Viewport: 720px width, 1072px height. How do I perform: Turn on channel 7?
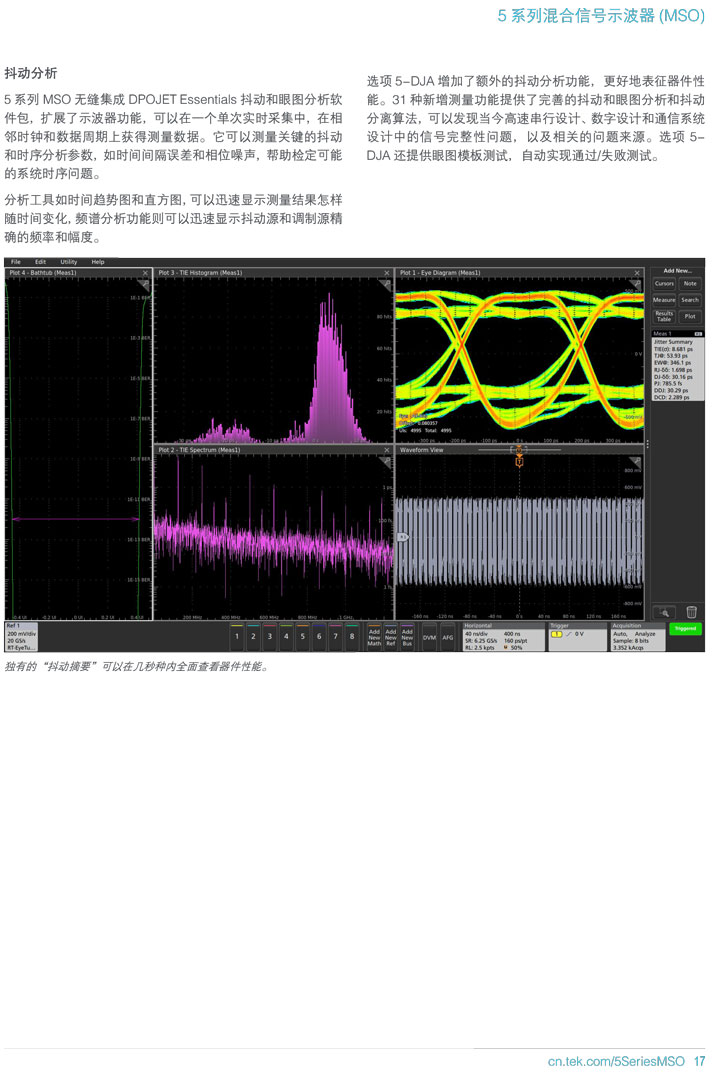[335, 636]
